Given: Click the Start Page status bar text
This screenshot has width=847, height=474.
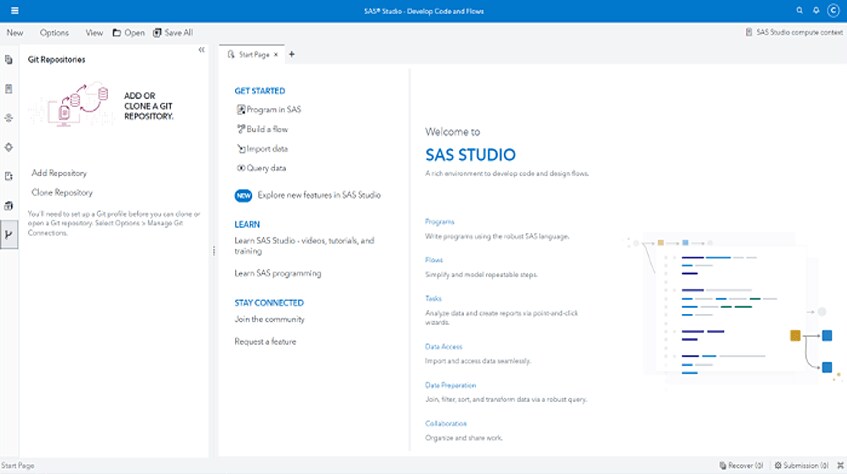Looking at the screenshot, I should click(x=17, y=465).
